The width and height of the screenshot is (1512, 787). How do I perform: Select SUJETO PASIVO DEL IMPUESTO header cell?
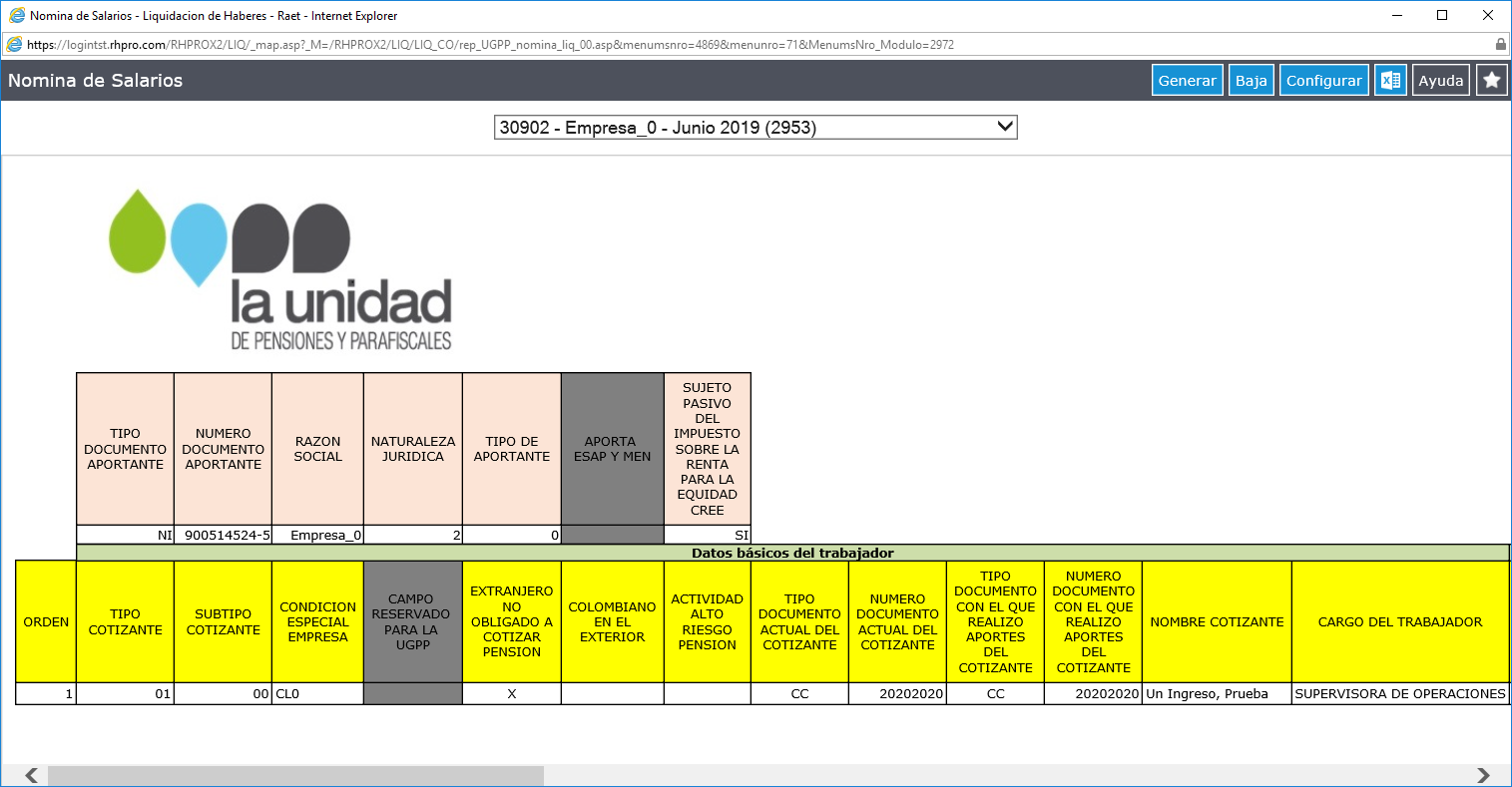[x=708, y=449]
